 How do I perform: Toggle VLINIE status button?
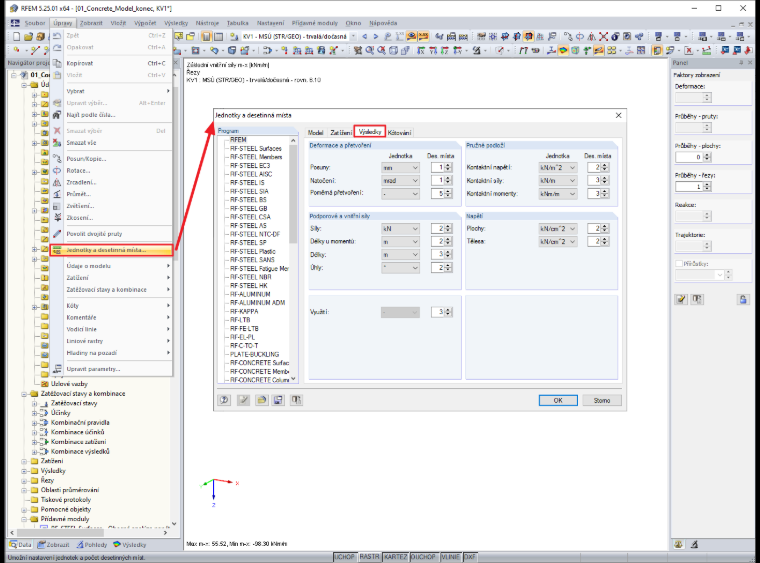(x=450, y=557)
